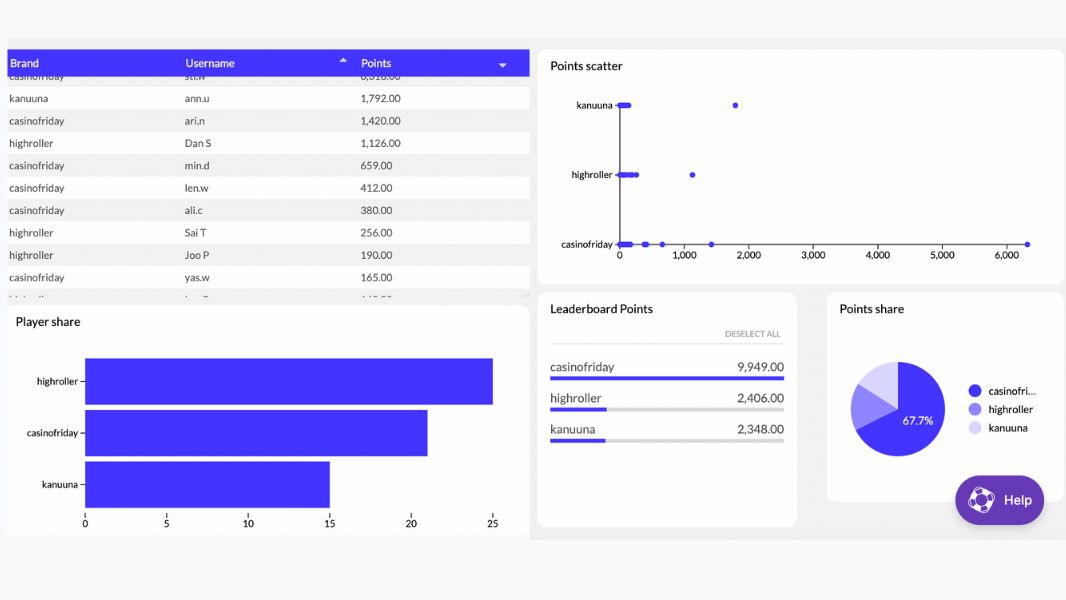Click kanuuna outlier point in Points scatter
The height and width of the screenshot is (600, 1066).
pos(735,105)
